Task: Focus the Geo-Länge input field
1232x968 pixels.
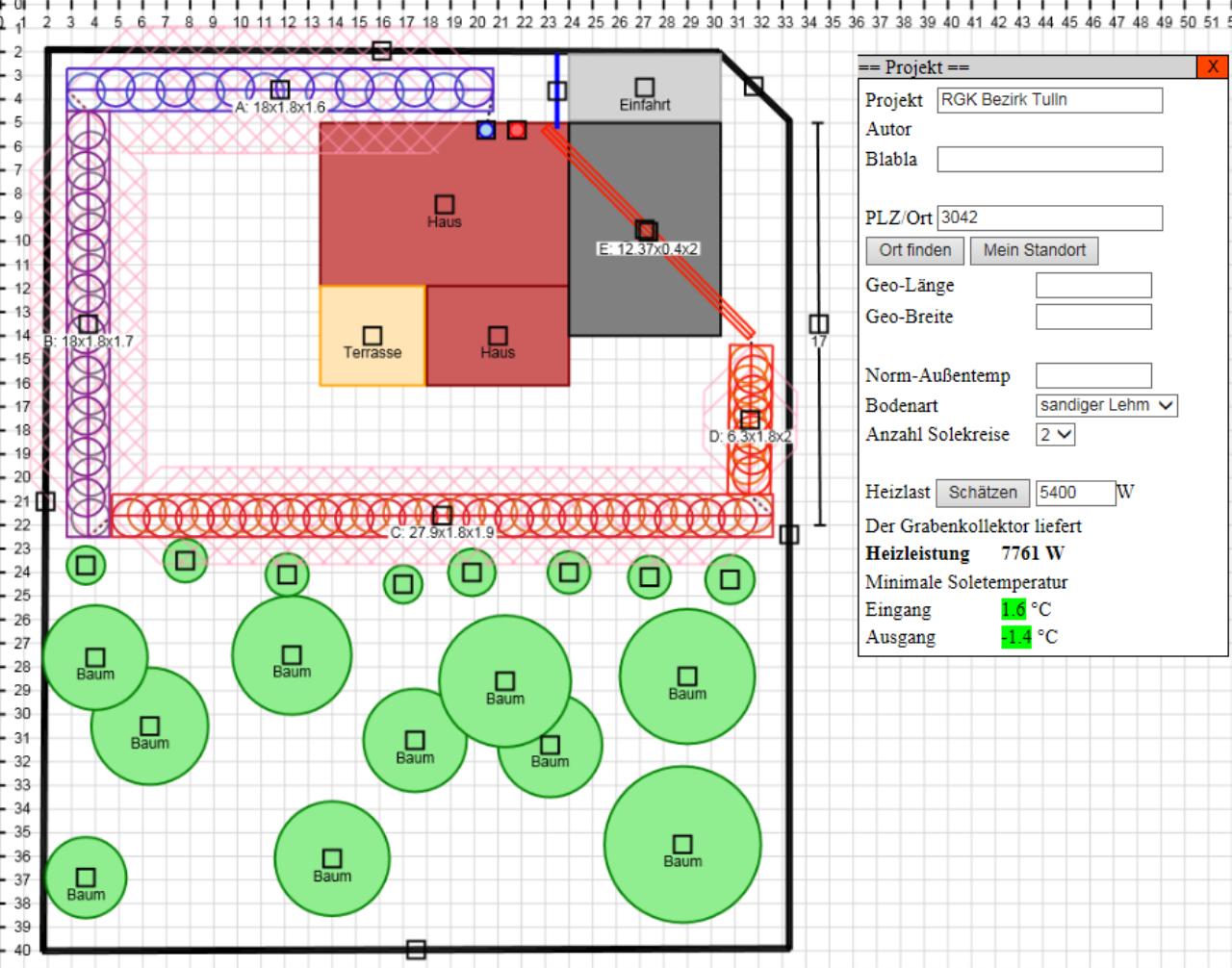Action: [1093, 286]
